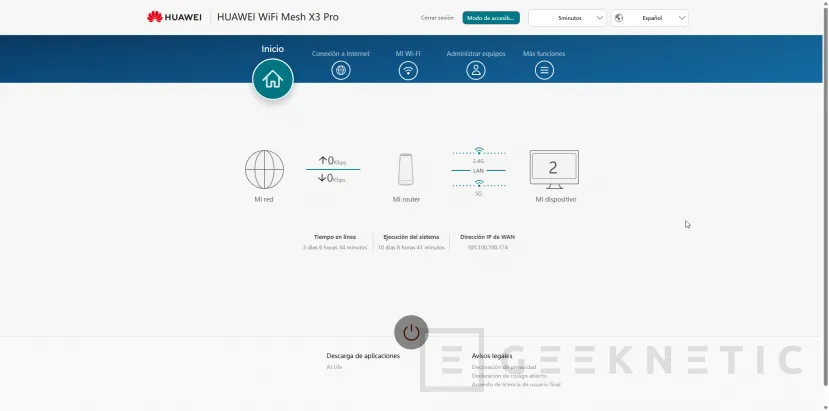Click the 5G Wi-Fi signal icon
The height and width of the screenshot is (411, 829).
tap(479, 183)
